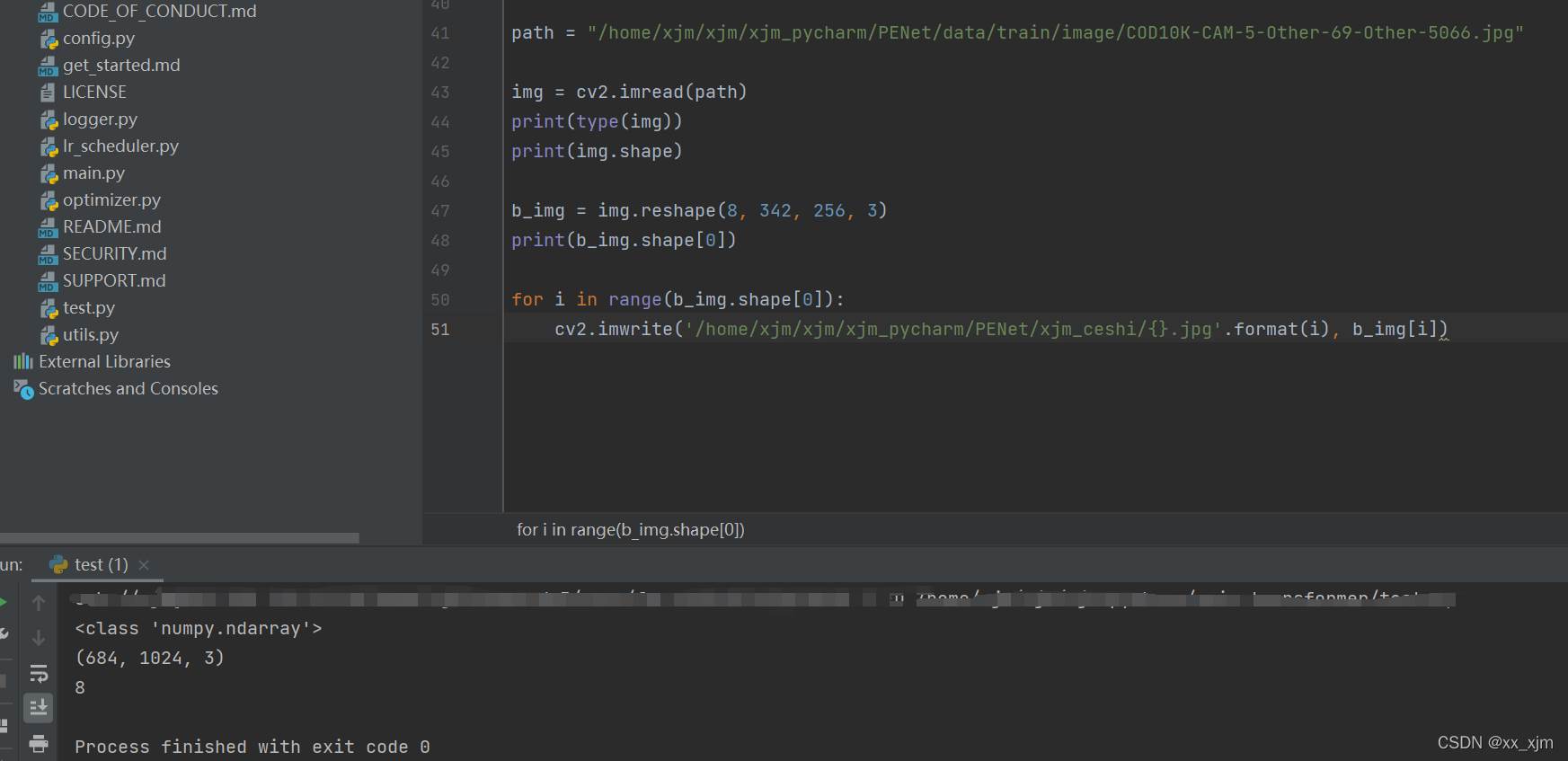Open config.py in the project tree

point(98,39)
